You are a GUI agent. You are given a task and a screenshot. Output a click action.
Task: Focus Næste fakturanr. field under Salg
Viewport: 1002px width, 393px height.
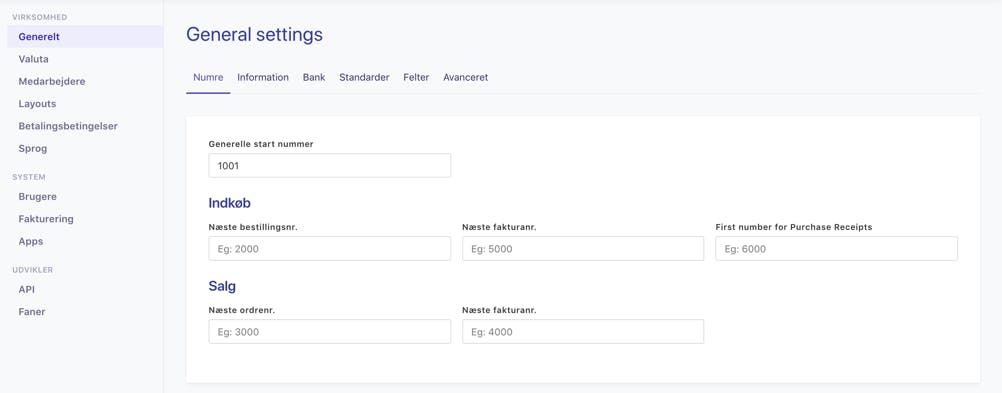(583, 332)
